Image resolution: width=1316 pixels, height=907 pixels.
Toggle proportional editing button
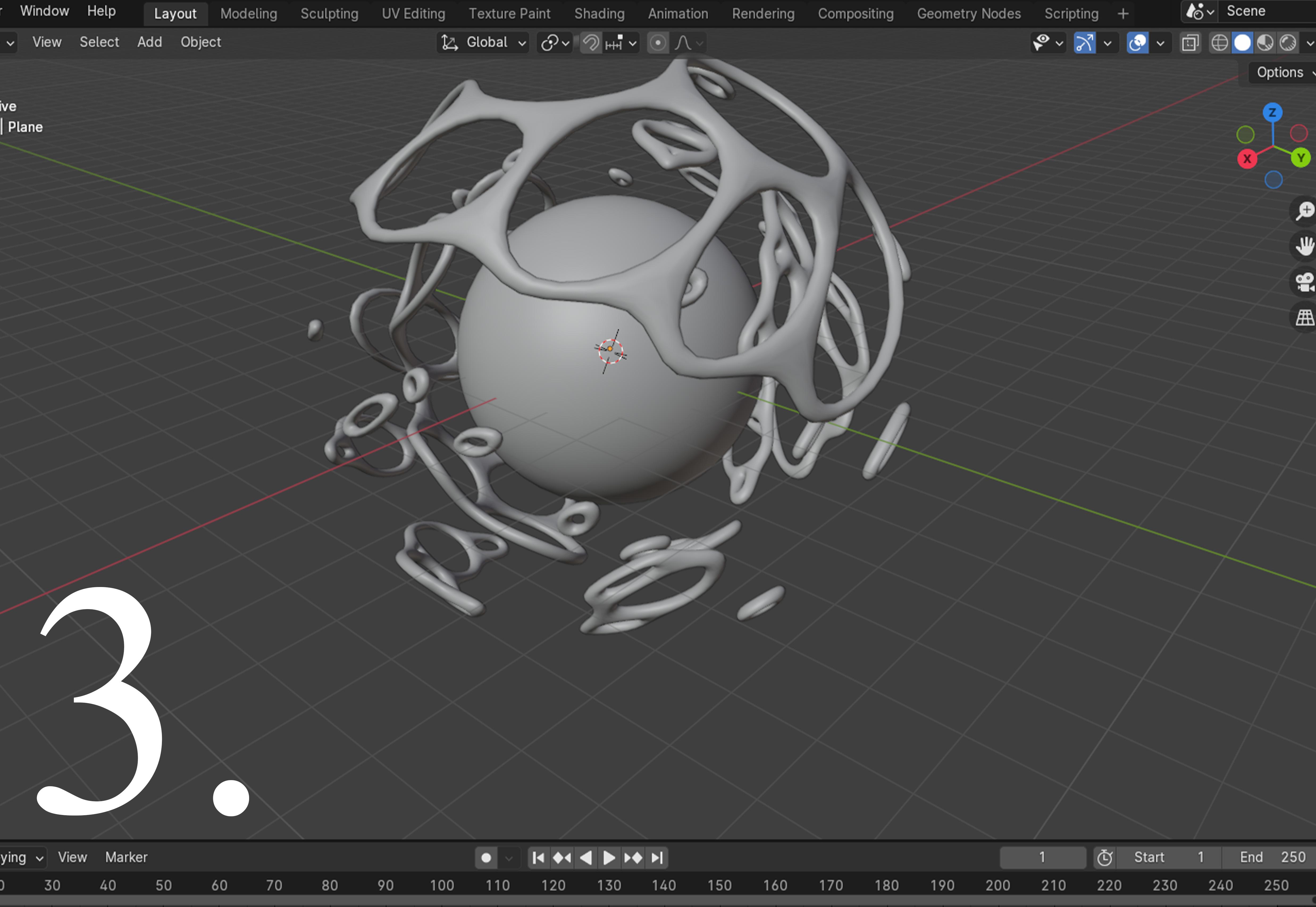[658, 43]
